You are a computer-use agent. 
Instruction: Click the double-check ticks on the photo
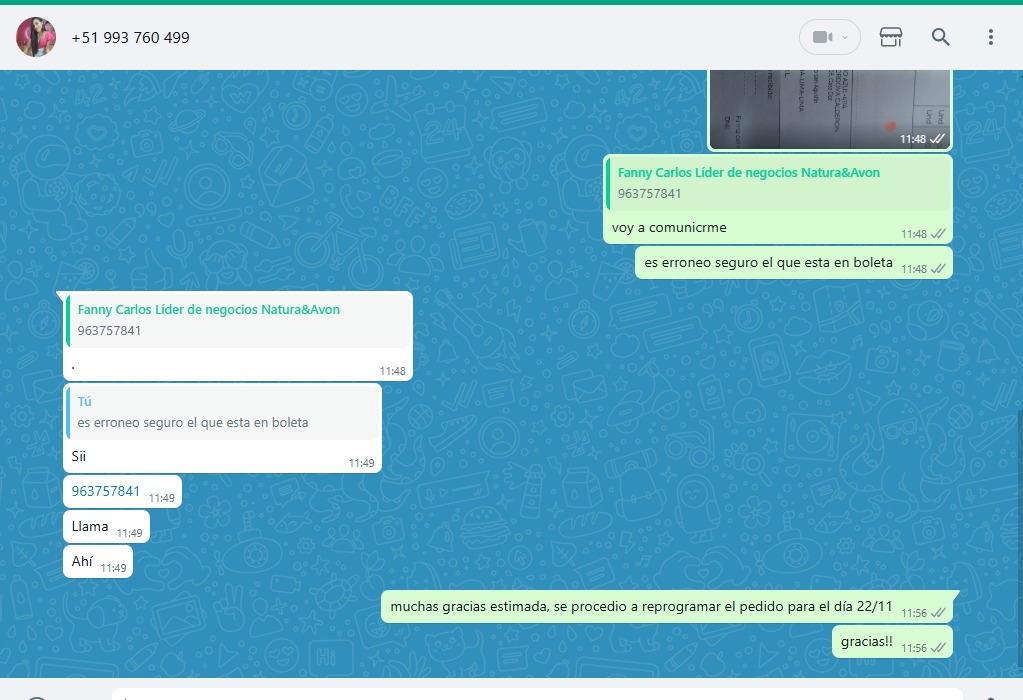937,139
